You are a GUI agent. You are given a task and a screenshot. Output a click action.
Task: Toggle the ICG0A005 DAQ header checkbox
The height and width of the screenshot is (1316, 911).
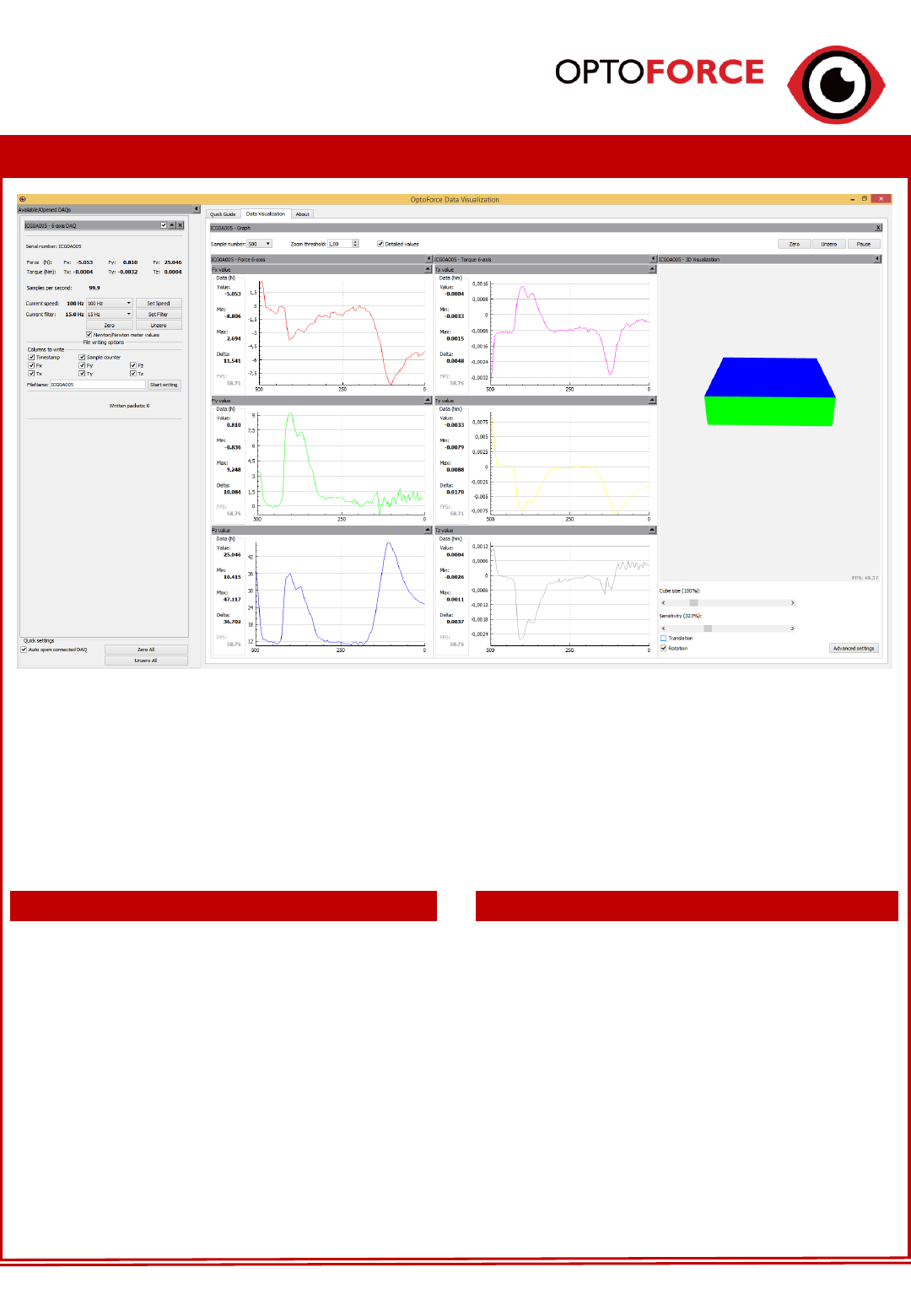click(x=164, y=225)
